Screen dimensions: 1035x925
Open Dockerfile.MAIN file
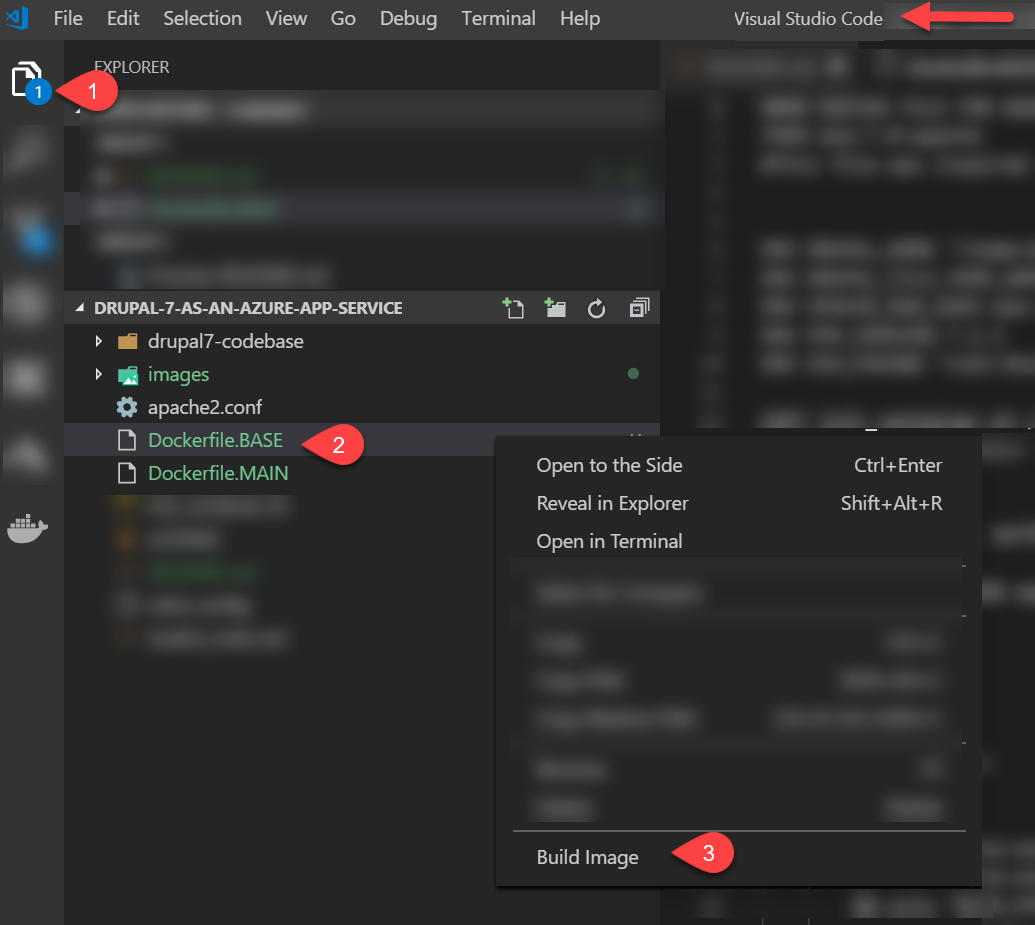[218, 473]
